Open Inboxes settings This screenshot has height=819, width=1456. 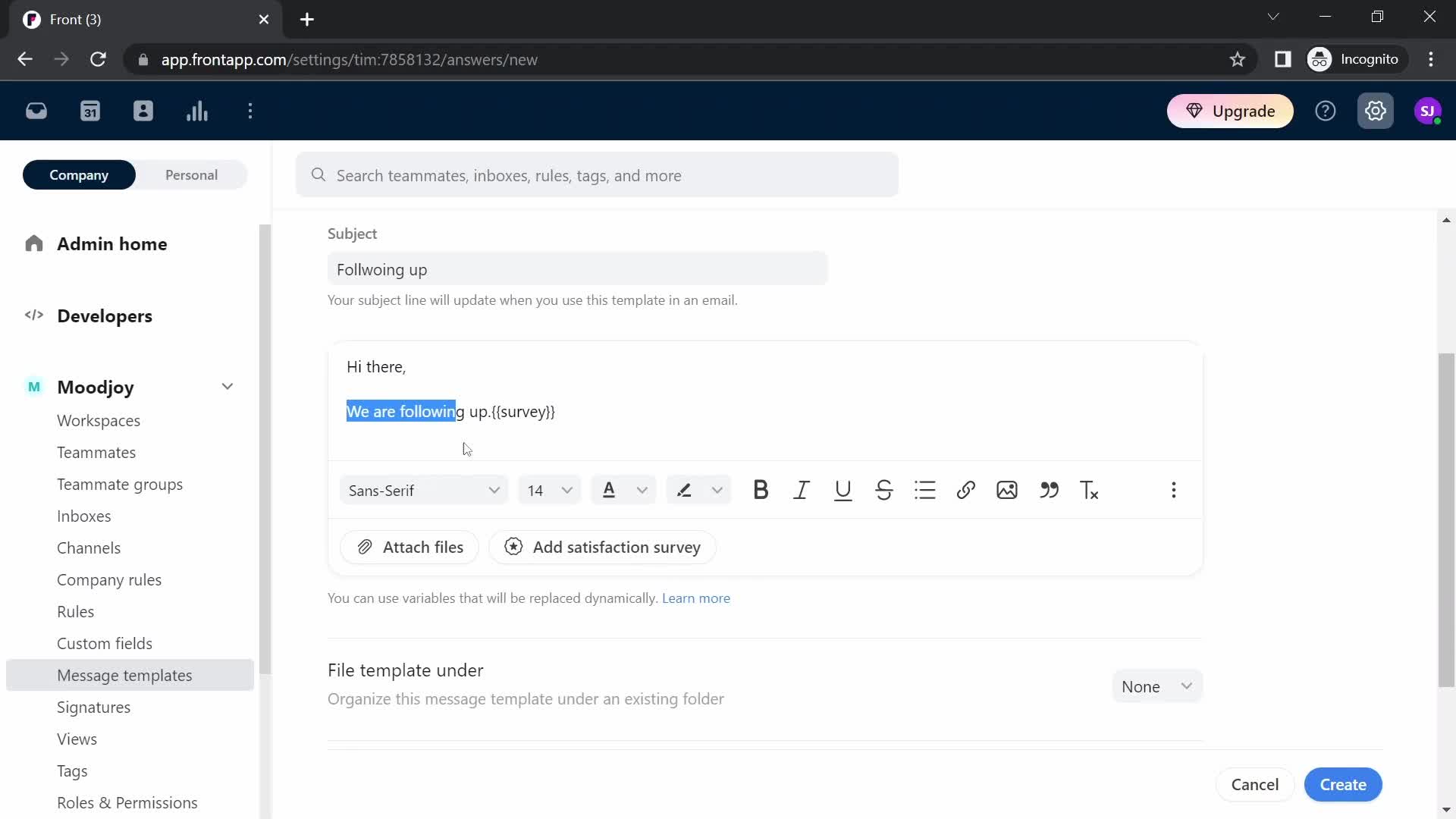tap(84, 516)
